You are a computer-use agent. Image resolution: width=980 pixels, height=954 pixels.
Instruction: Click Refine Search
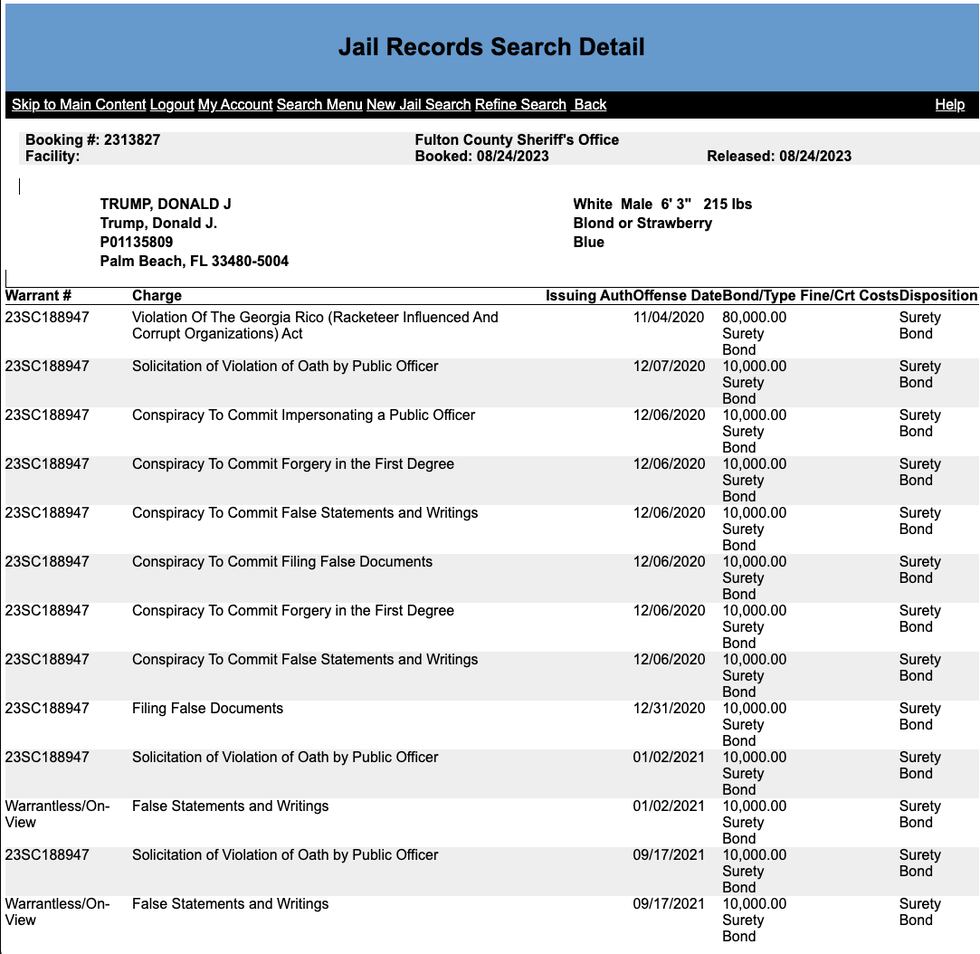(x=521, y=104)
